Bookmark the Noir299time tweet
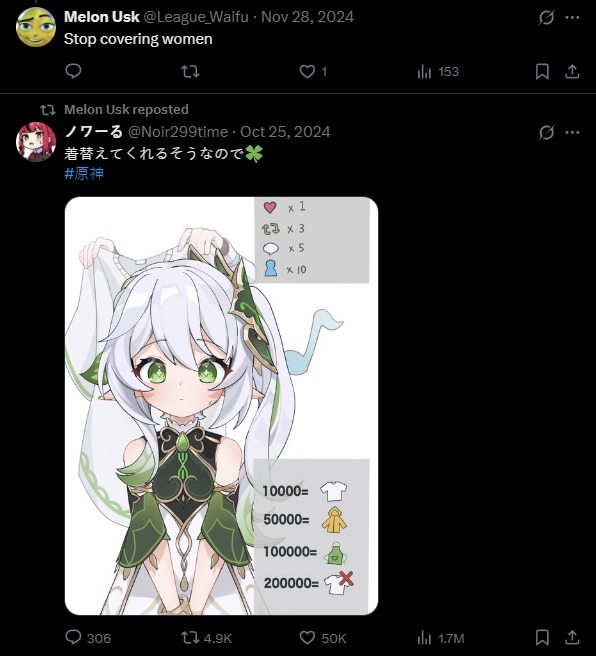Viewport: 596px width, 656px height. click(x=542, y=638)
